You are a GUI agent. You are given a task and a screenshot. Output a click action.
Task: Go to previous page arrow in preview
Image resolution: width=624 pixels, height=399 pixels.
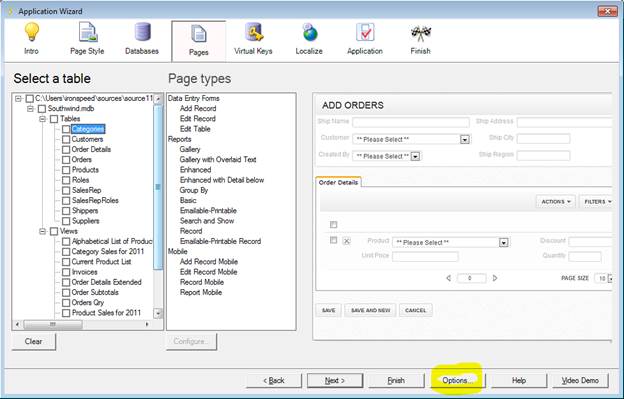pos(448,278)
